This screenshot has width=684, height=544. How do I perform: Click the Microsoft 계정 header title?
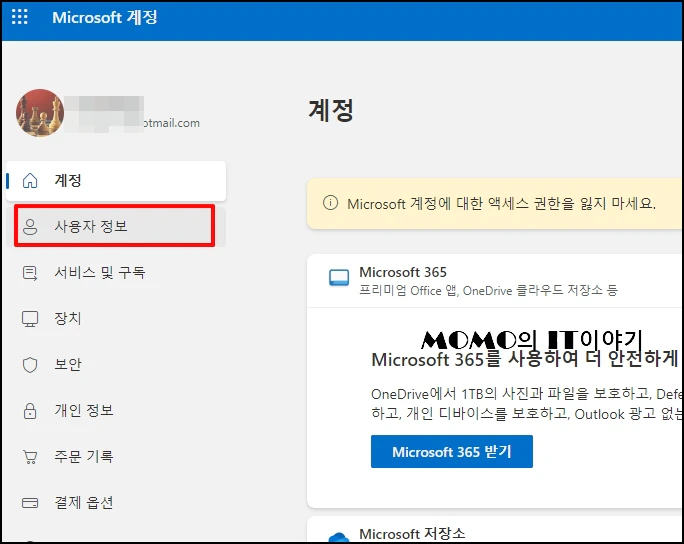coord(105,17)
